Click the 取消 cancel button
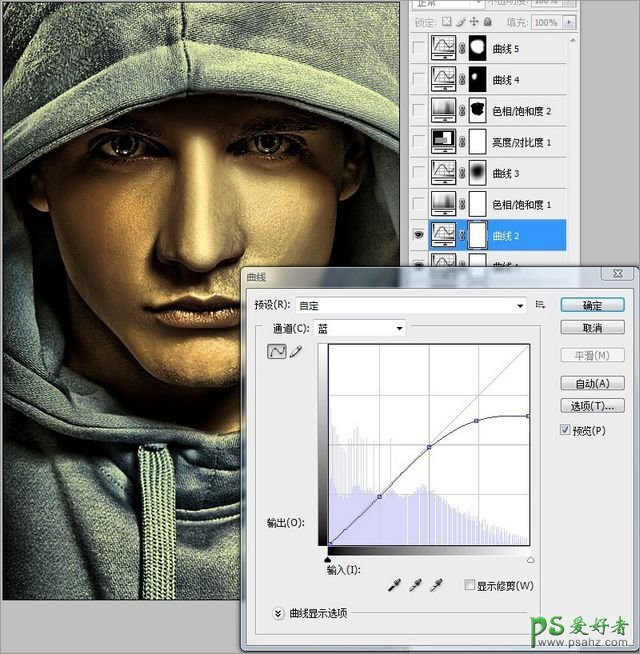 [x=592, y=328]
